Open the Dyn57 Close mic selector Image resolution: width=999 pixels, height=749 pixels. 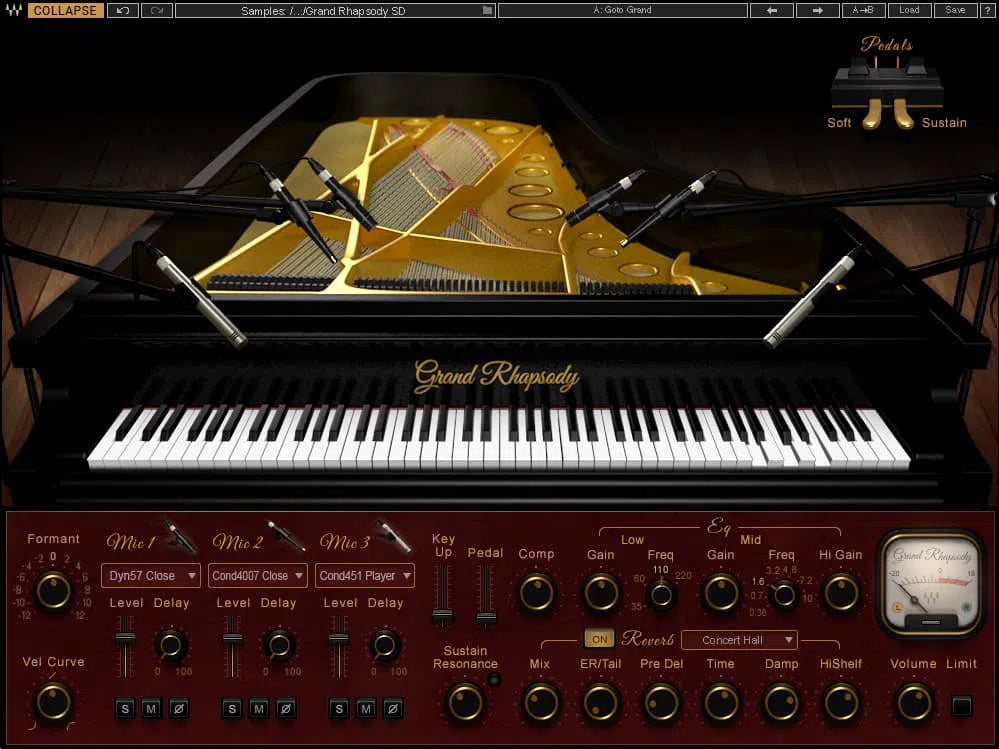click(150, 575)
